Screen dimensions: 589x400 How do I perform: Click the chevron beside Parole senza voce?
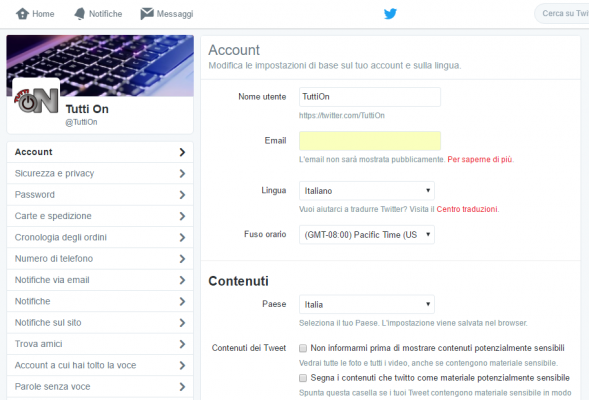(182, 386)
